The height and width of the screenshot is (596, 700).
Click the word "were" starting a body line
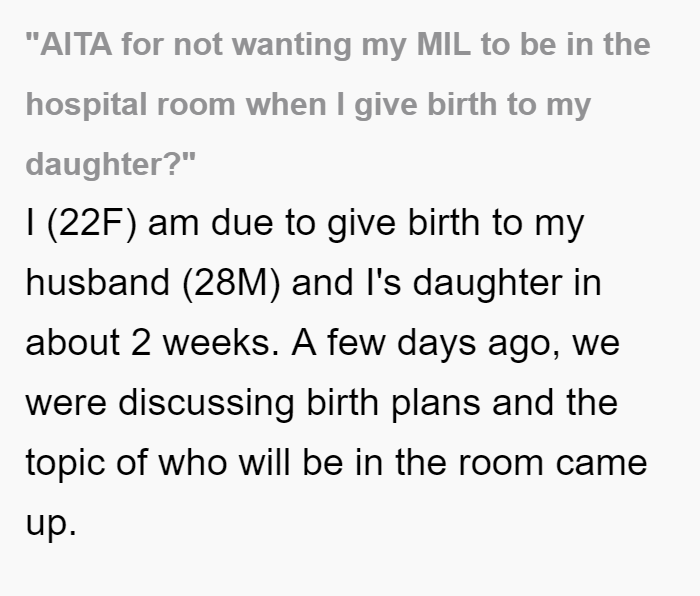[x=66, y=403]
